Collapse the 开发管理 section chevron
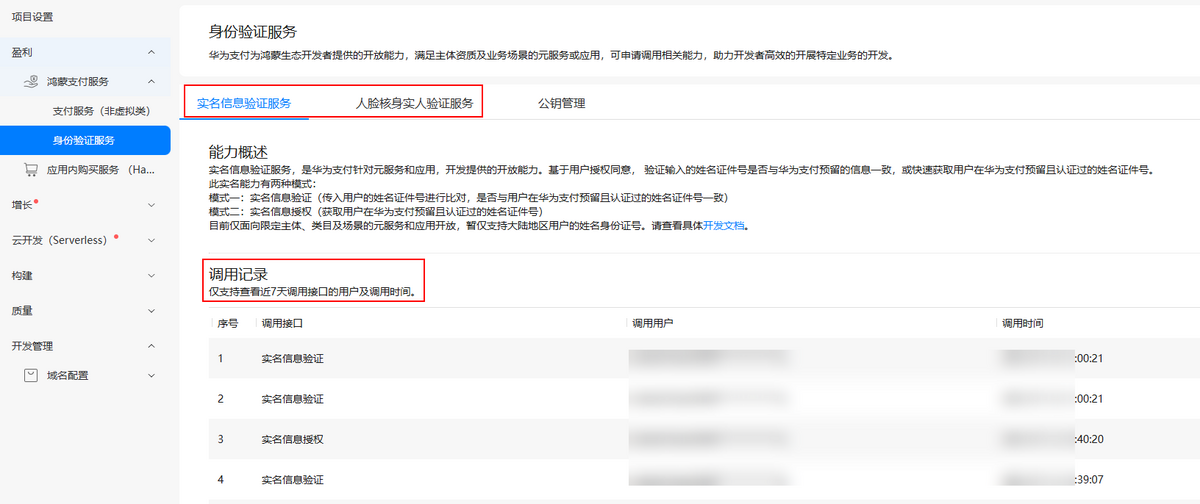Screen dimensions: 1200x504 tap(151, 346)
